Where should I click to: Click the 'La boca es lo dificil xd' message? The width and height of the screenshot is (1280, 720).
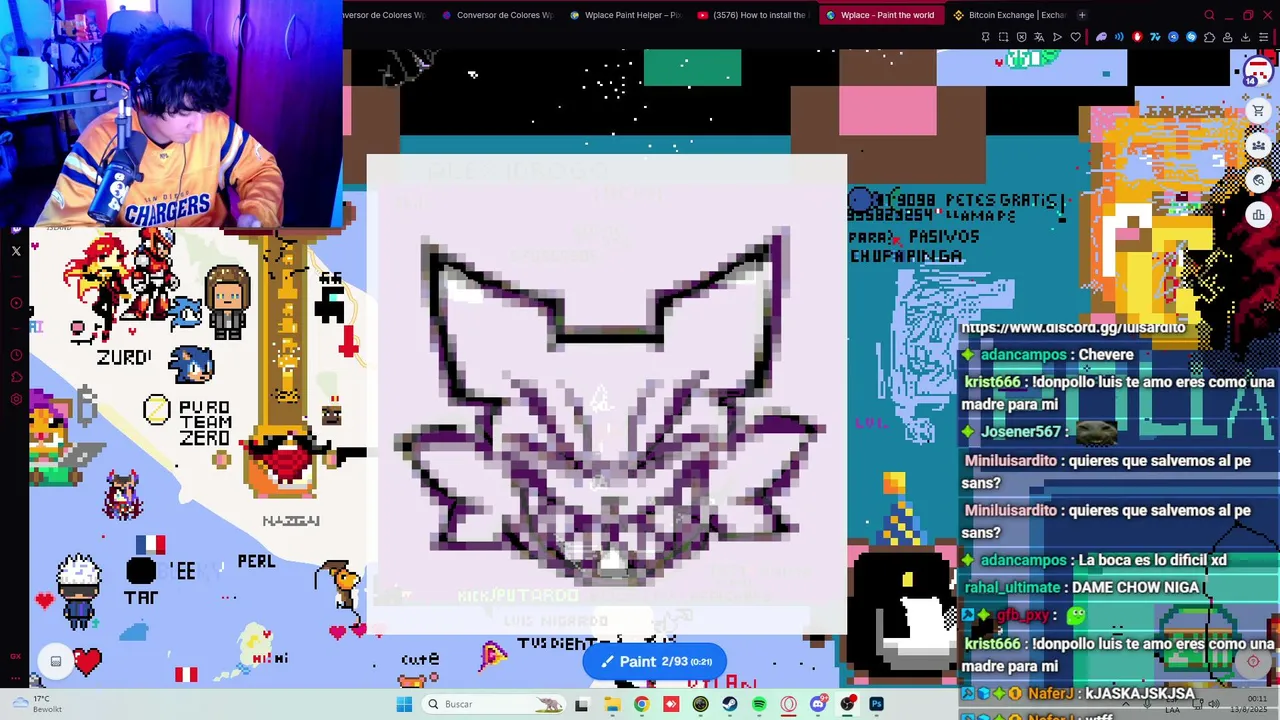(x=1152, y=561)
